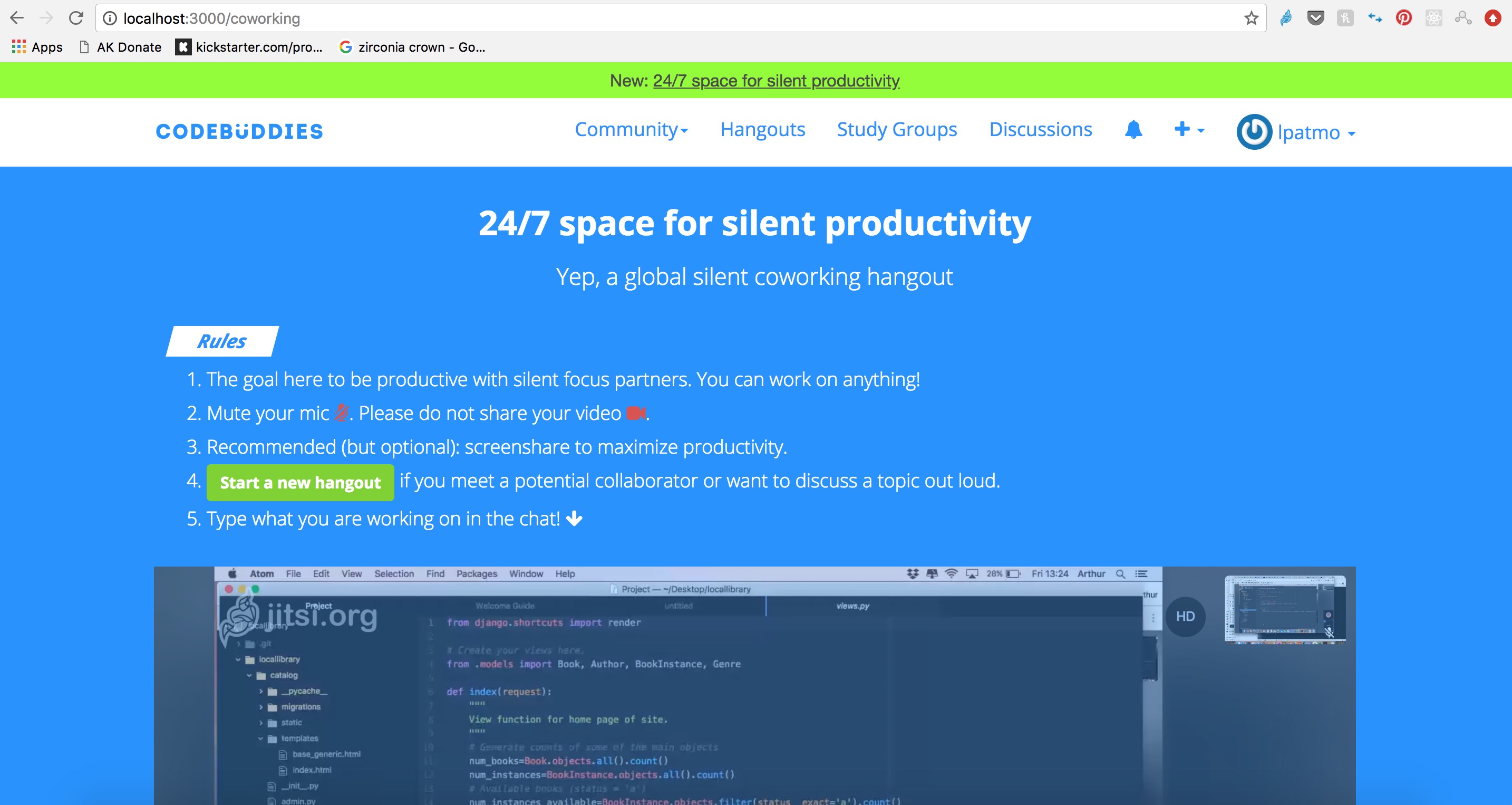Open the Pocket extension icon
Image resolution: width=1512 pixels, height=805 pixels.
[x=1315, y=18]
